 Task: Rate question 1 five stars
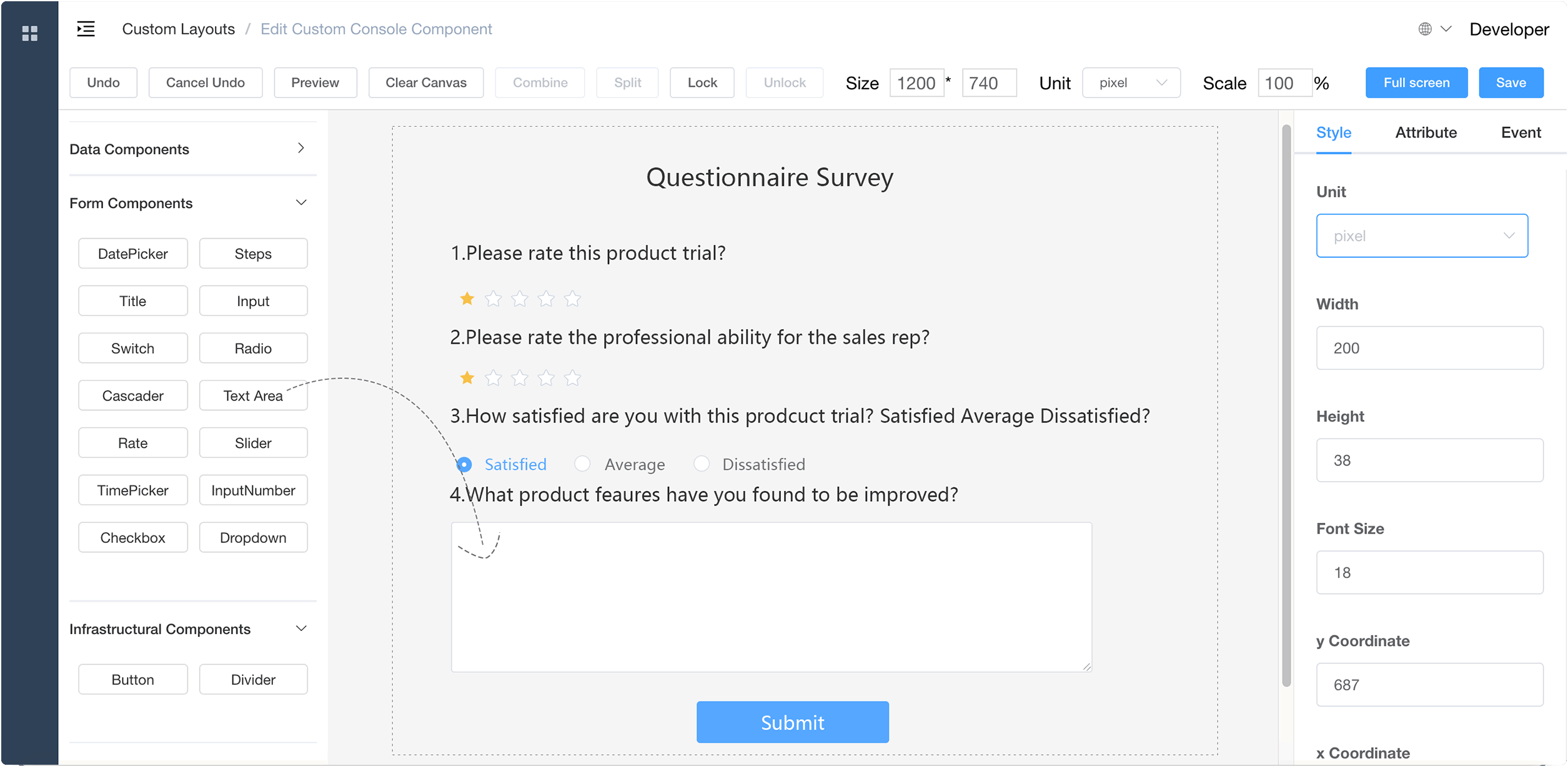click(572, 299)
